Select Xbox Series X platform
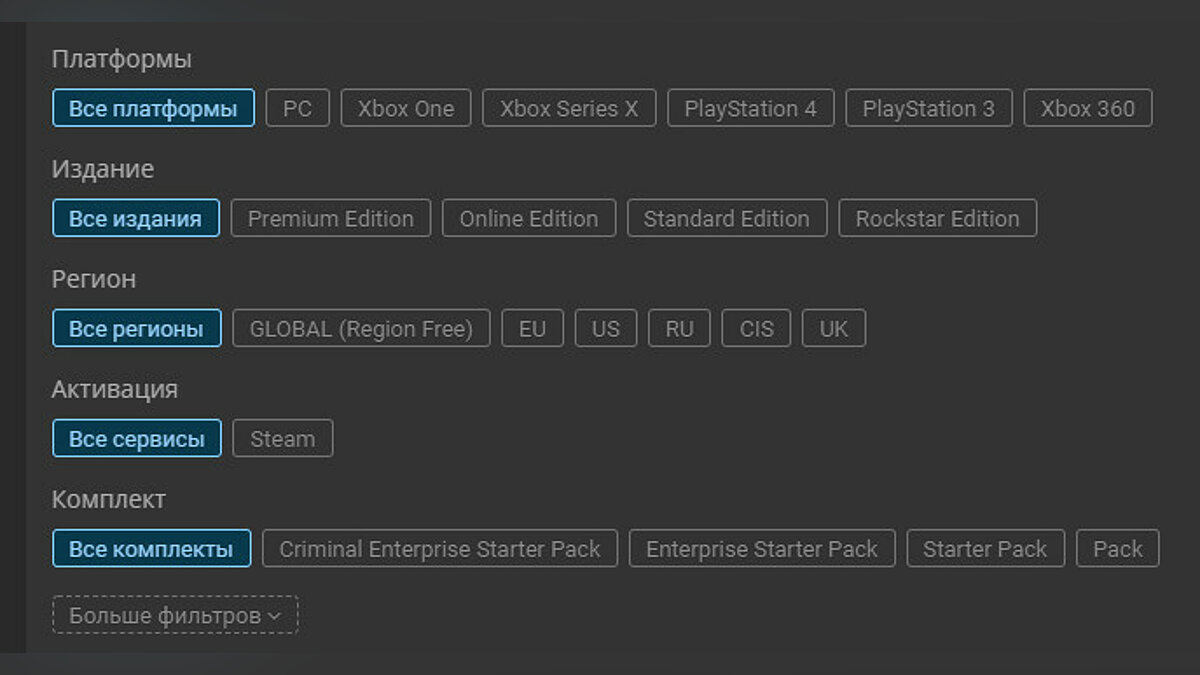Viewport: 1200px width, 675px height. pyautogui.click(x=569, y=109)
